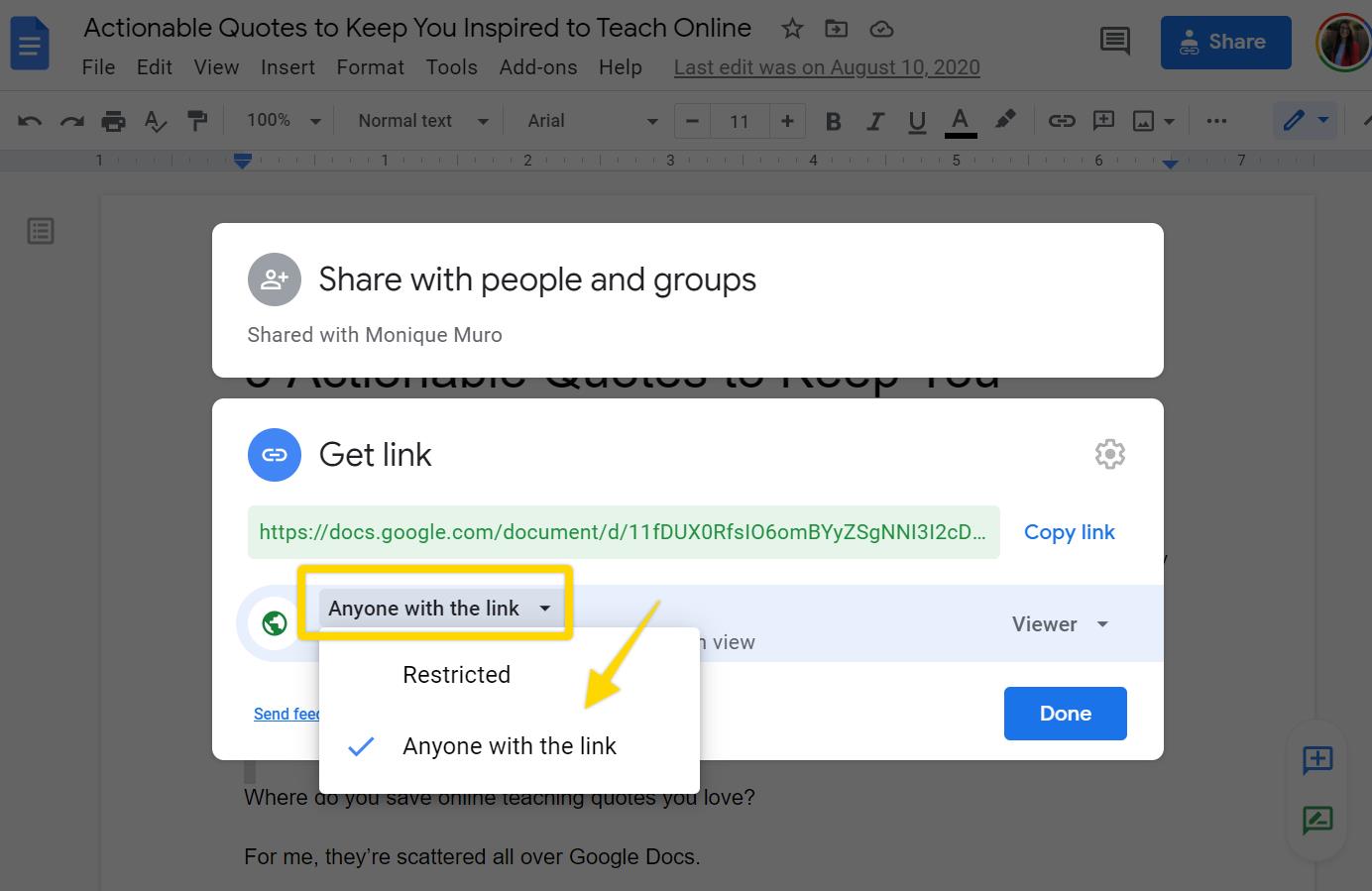Click suggest edits icon at page margin

pyautogui.click(x=1317, y=820)
